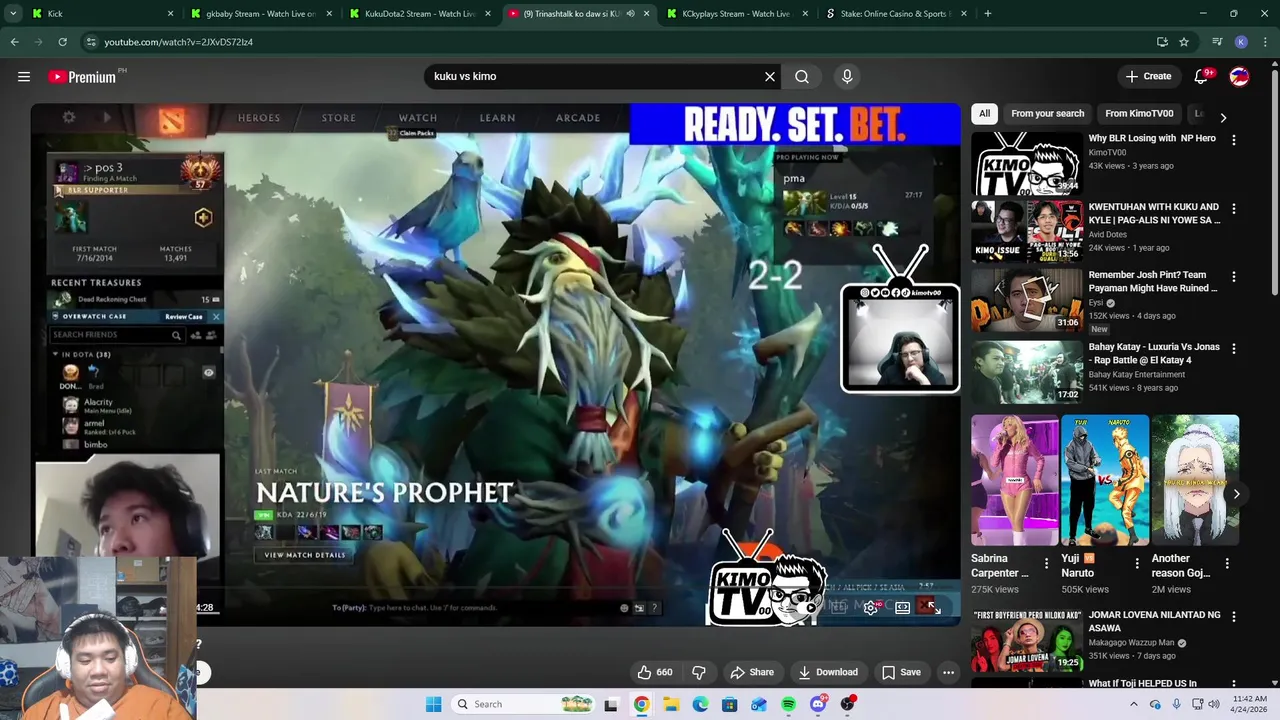Open Chrome three-dot menu
Image resolution: width=1280 pixels, height=720 pixels.
click(1265, 42)
